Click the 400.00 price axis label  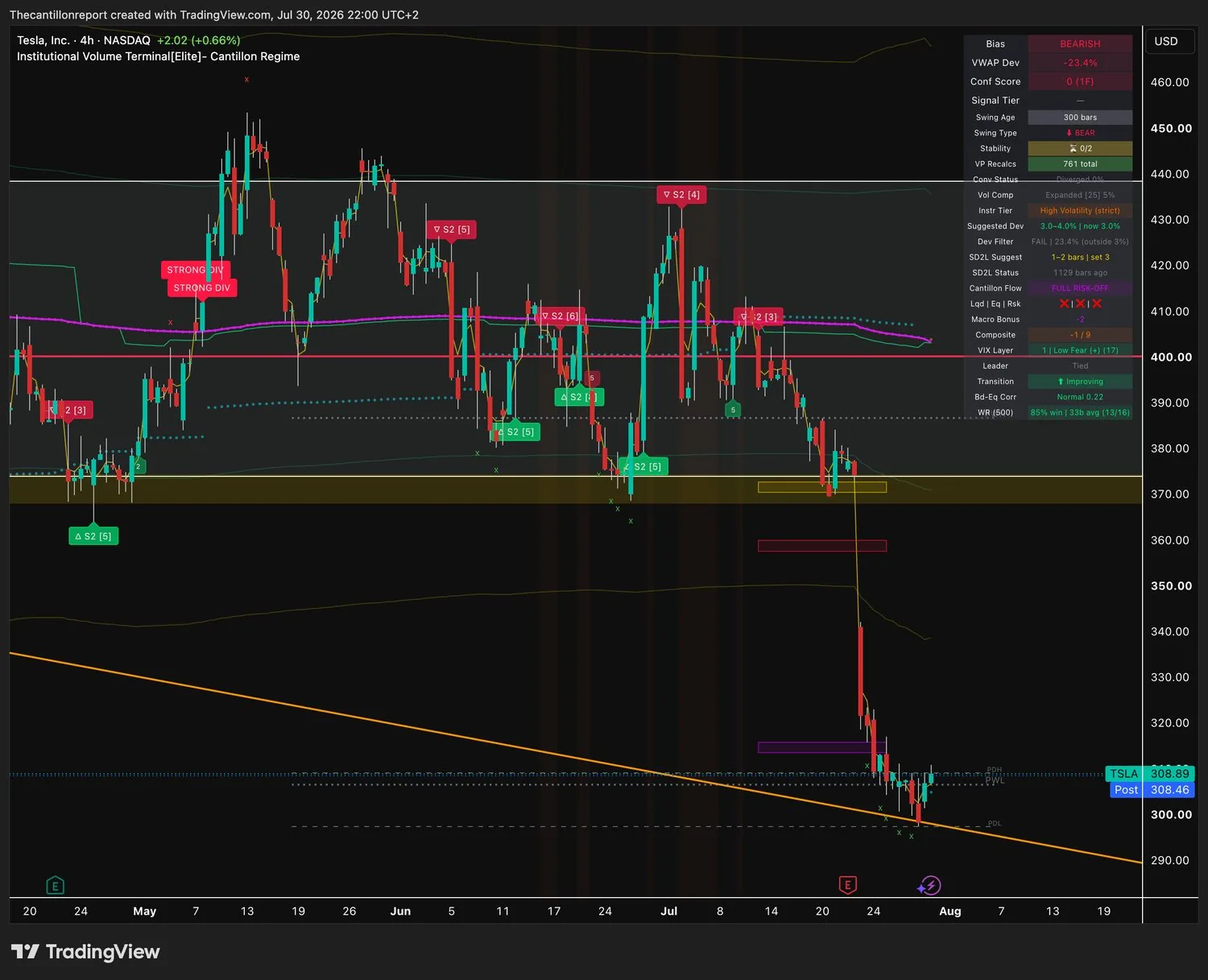click(1171, 357)
